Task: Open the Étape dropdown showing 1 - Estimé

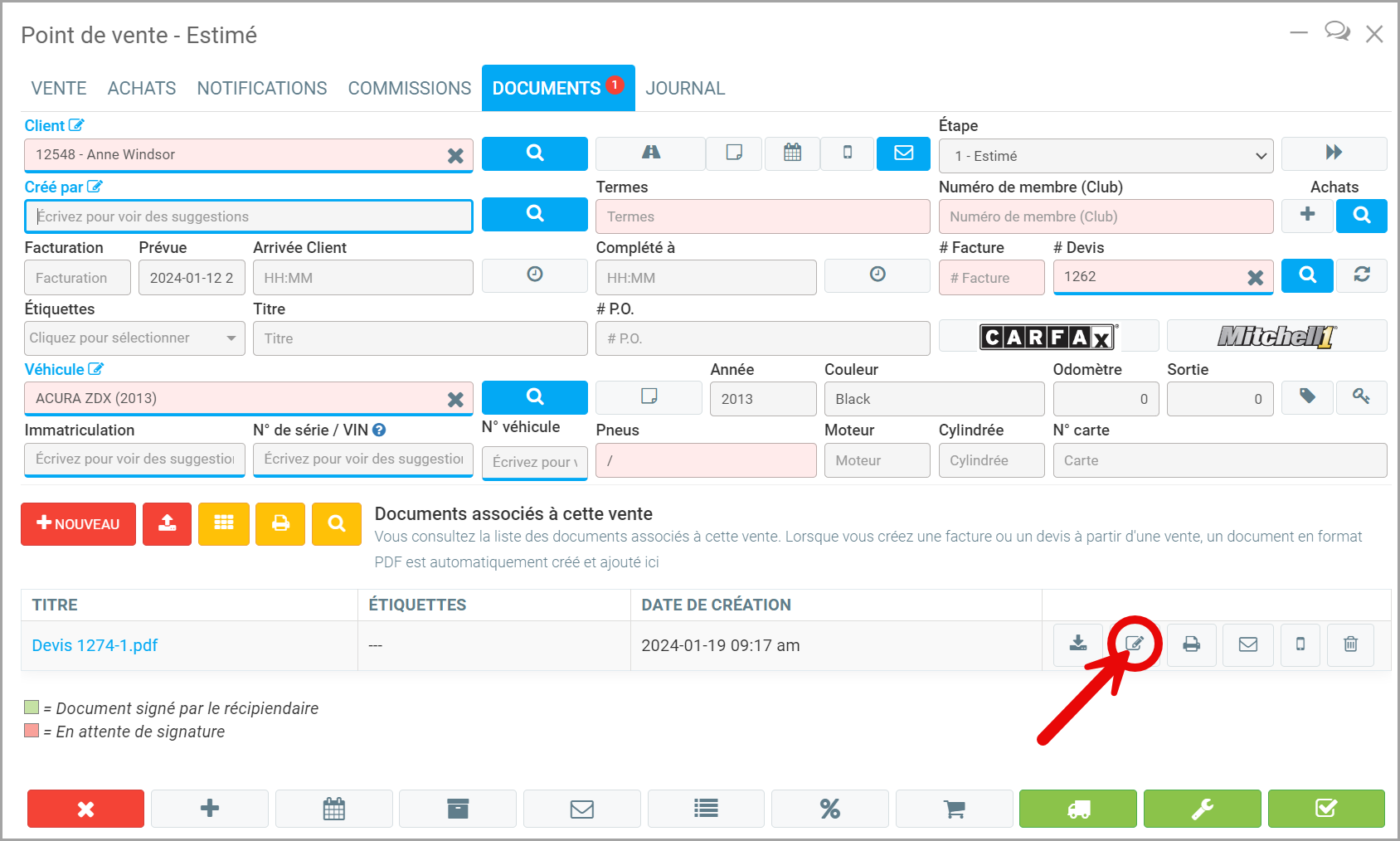Action: click(x=1106, y=156)
